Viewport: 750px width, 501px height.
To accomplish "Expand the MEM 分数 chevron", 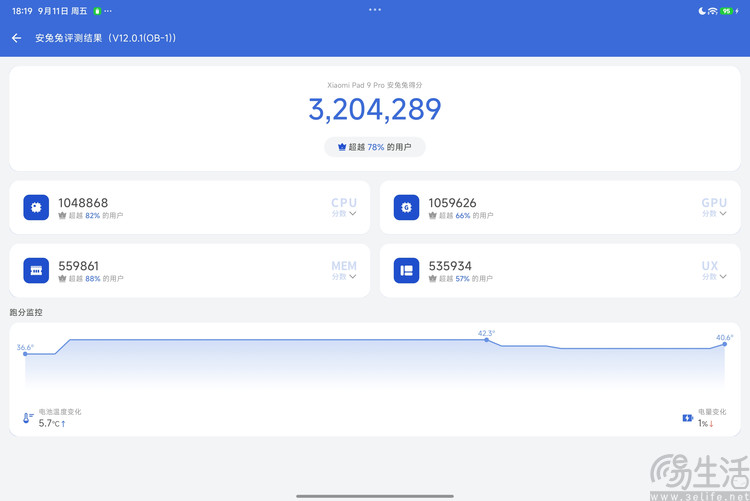I will (353, 277).
